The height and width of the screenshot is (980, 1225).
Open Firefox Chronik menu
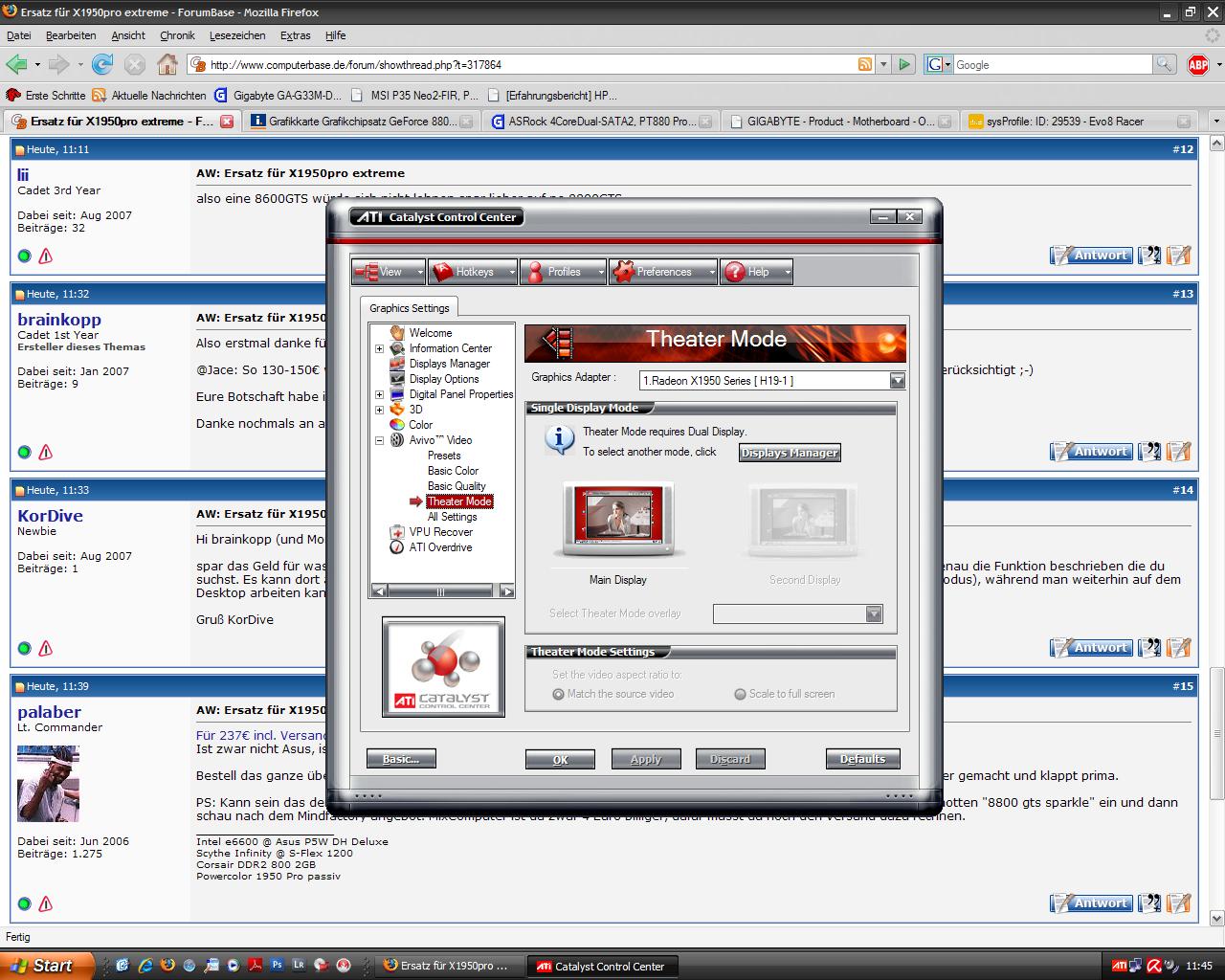[177, 35]
